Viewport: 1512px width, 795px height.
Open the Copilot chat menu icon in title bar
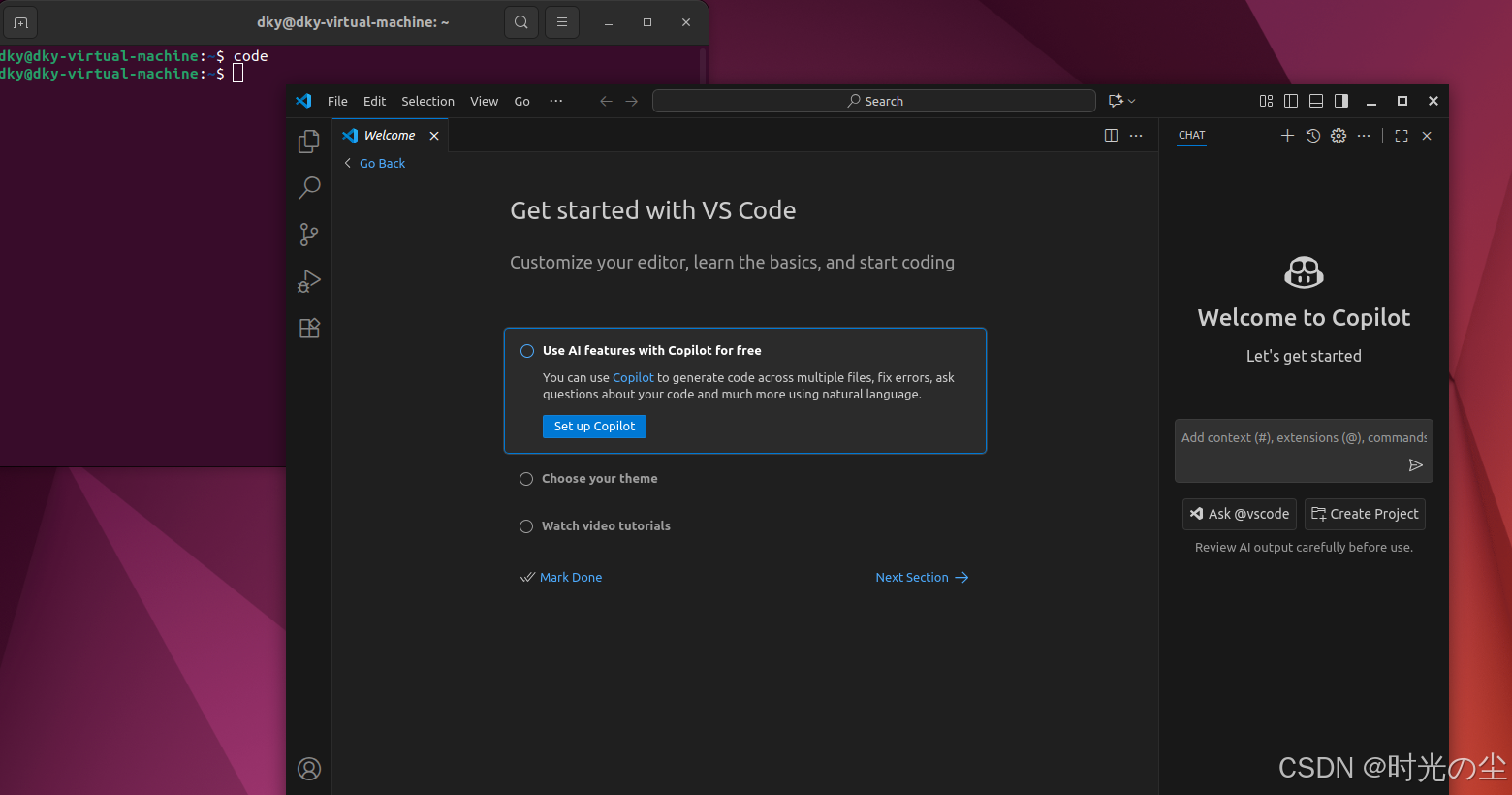click(1116, 101)
